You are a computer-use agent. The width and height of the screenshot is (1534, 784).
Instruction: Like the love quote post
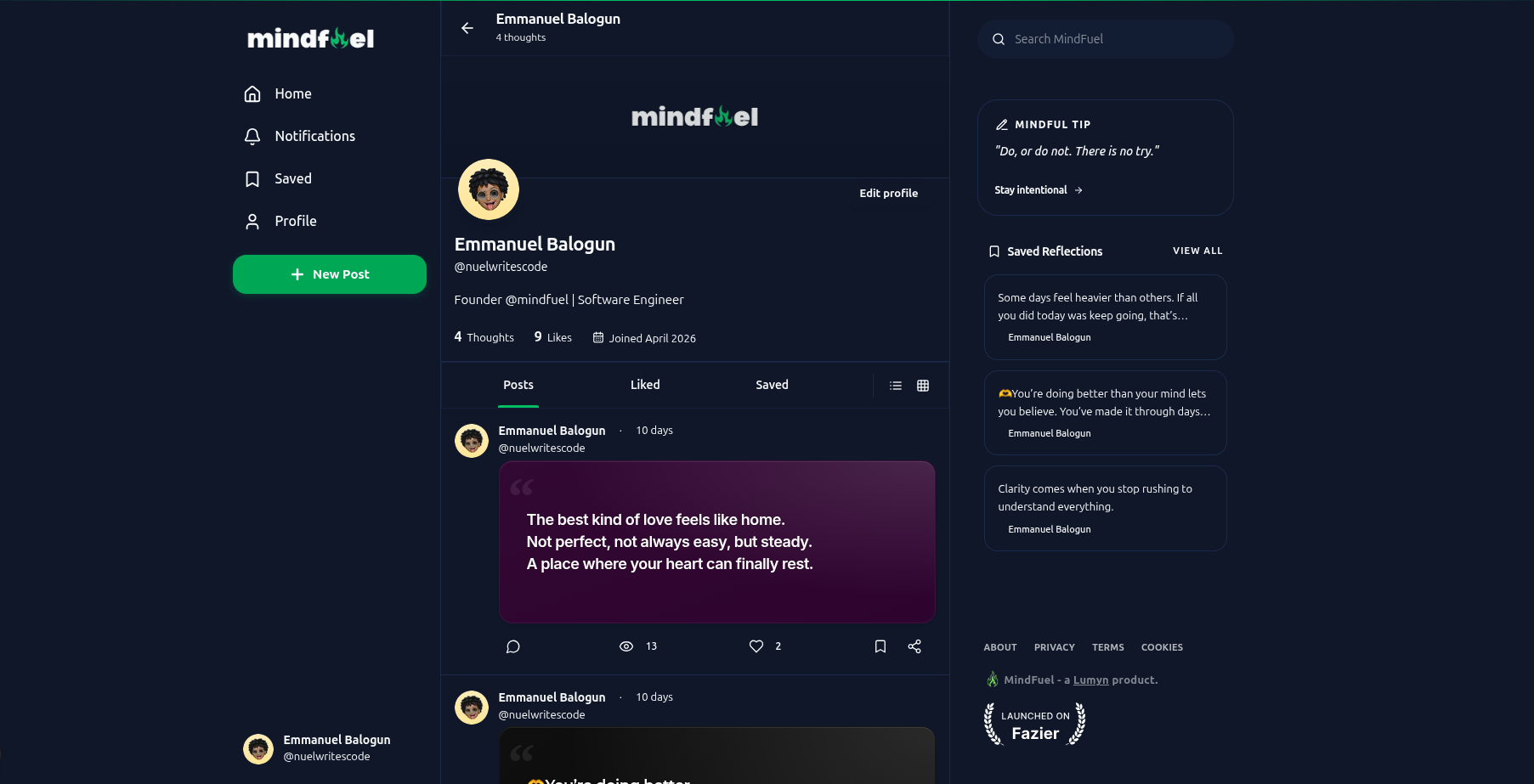pyautogui.click(x=756, y=646)
